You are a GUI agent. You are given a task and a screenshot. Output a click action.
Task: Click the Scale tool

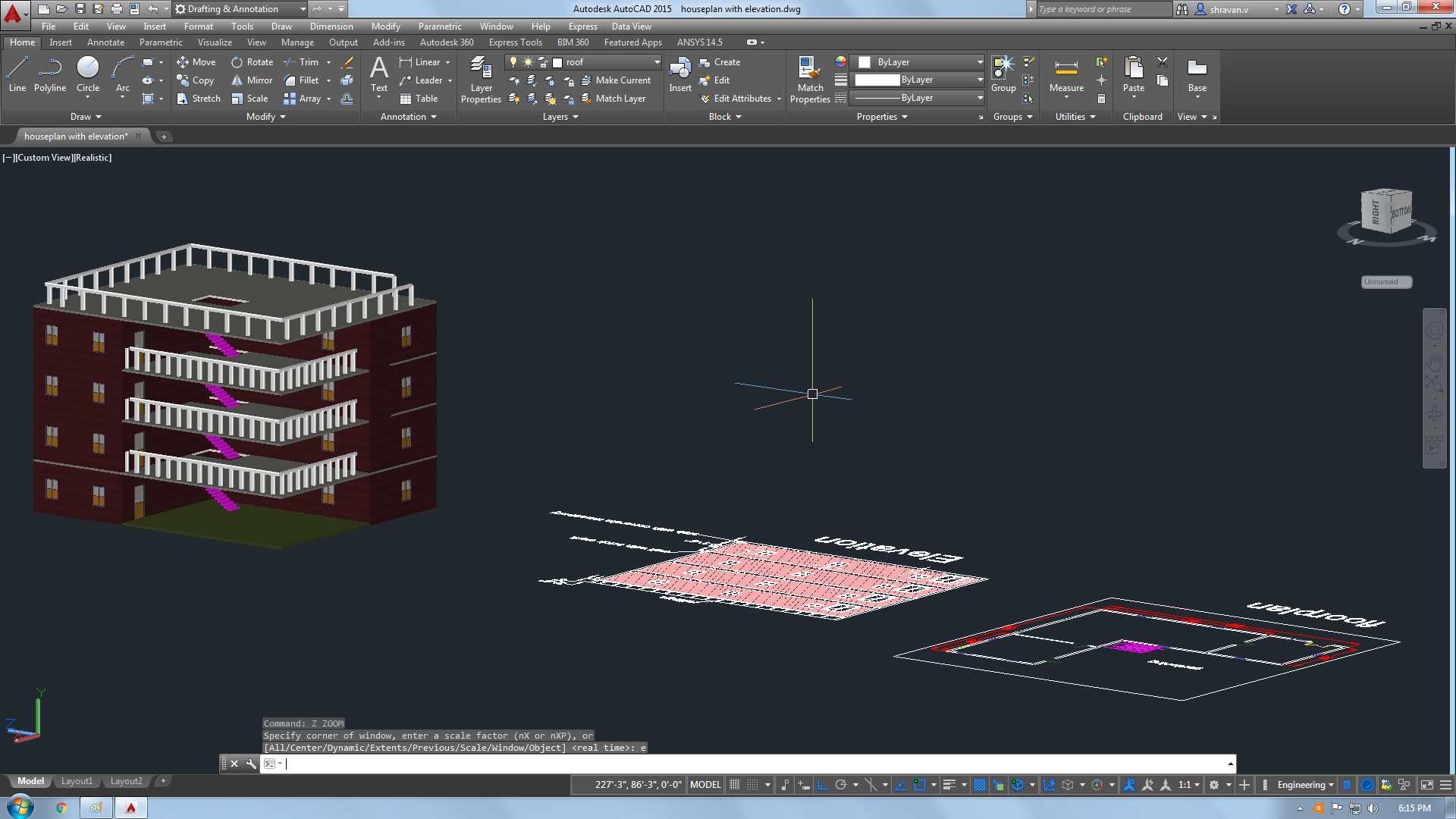pos(249,99)
